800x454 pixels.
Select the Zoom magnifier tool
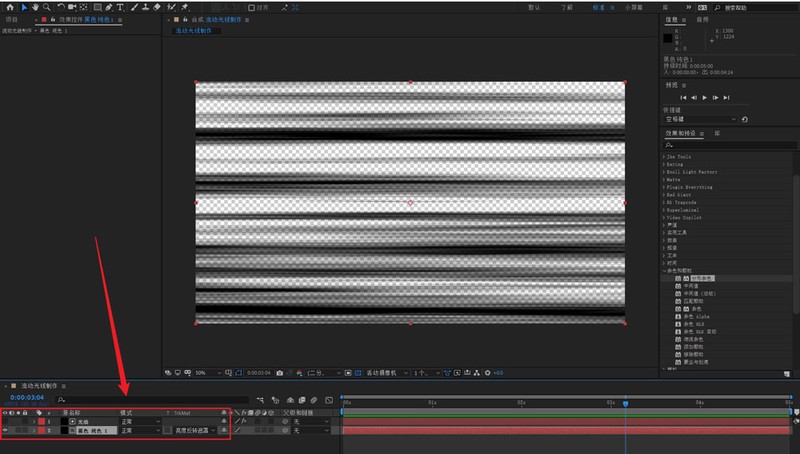[46, 7]
